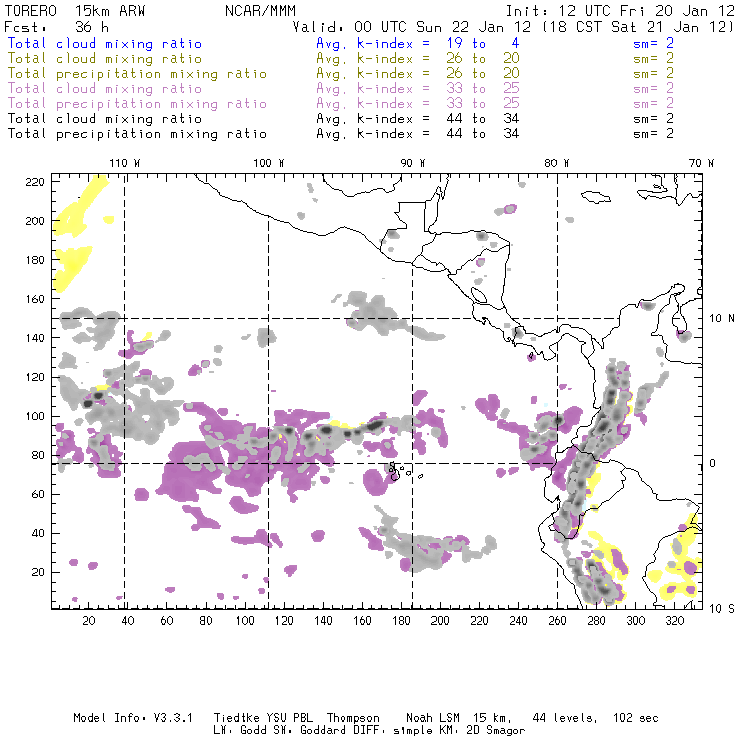
Task: Select black 'Total precipitation mixing ratio' legend entry
Action: click(x=137, y=134)
